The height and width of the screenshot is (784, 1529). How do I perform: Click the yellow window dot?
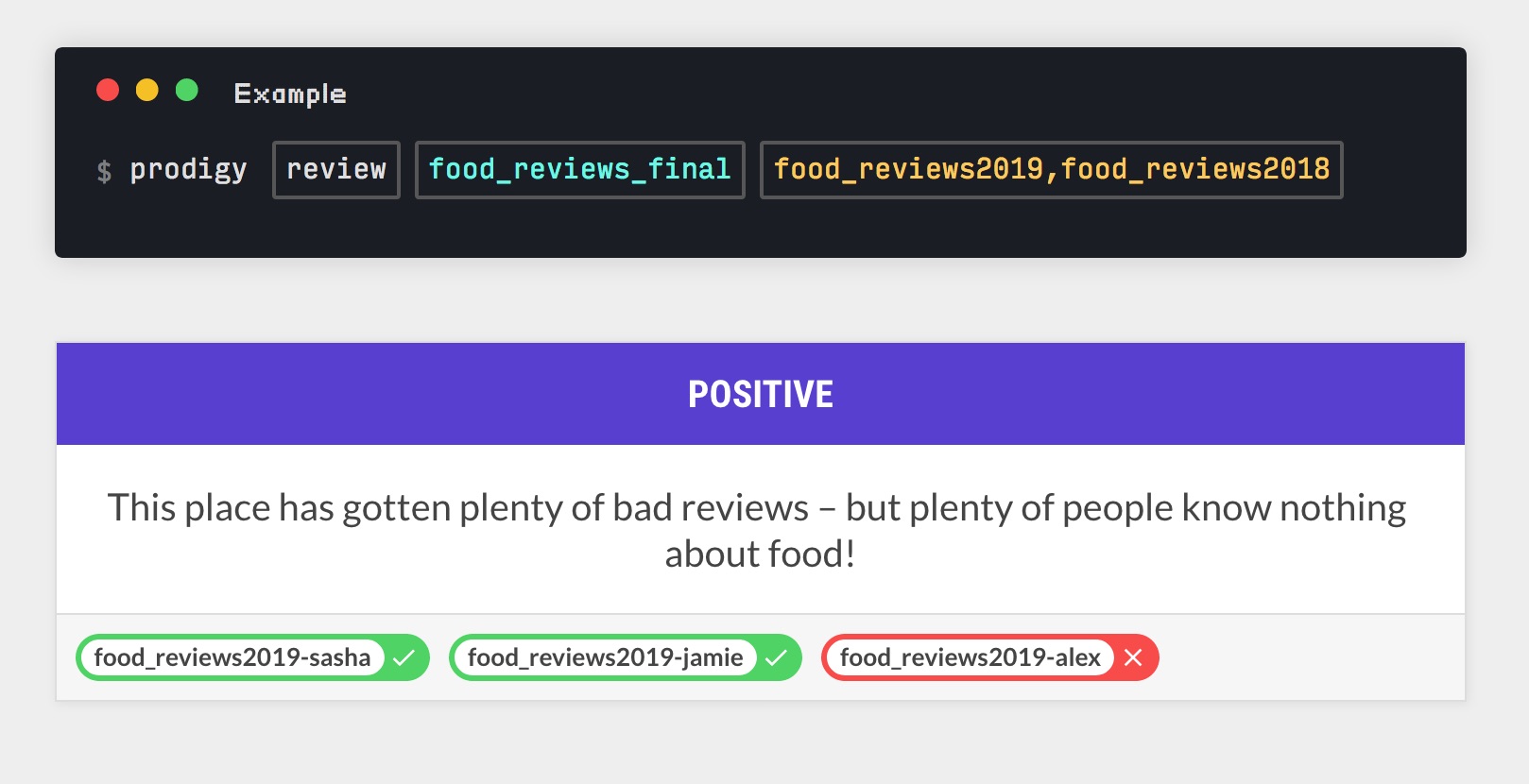coord(147,90)
